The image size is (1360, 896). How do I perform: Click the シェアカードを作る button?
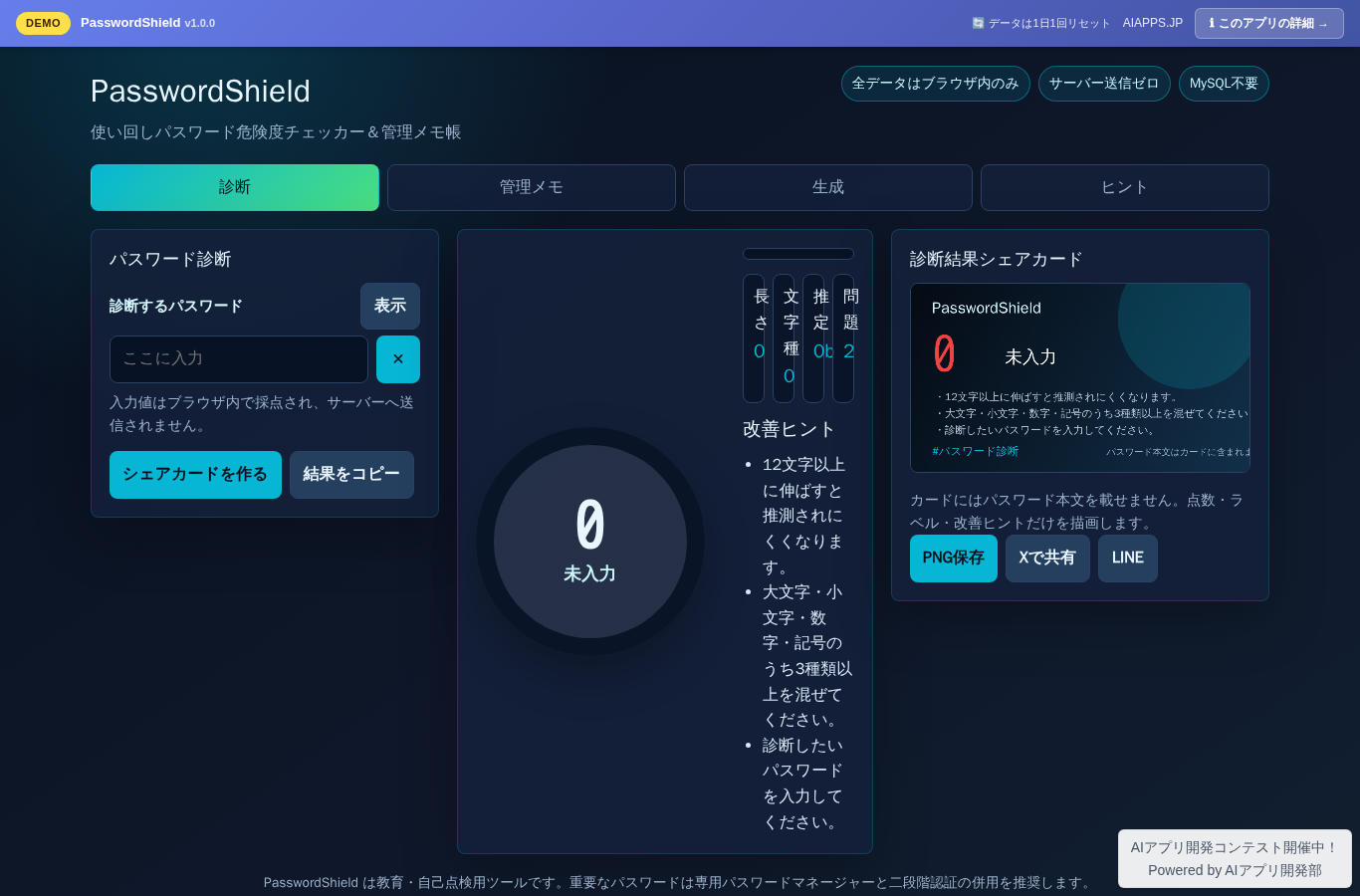(x=195, y=475)
